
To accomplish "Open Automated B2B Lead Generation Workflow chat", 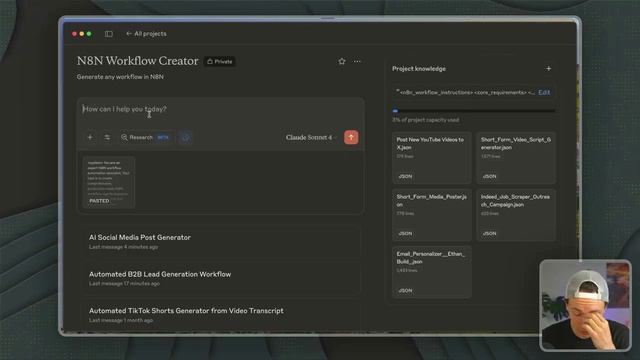I will point(220,278).
